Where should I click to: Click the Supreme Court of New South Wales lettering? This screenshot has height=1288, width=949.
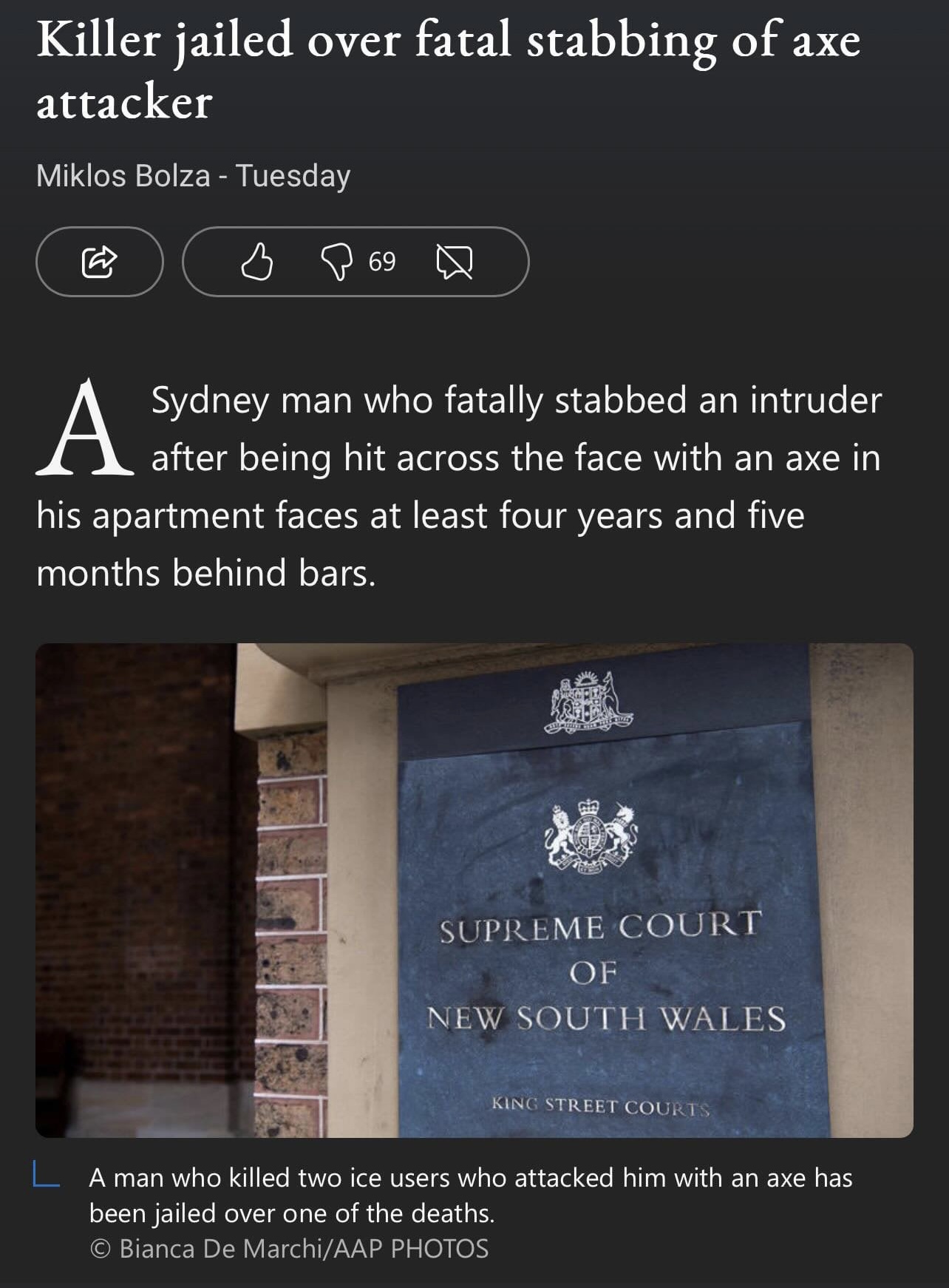click(x=606, y=972)
